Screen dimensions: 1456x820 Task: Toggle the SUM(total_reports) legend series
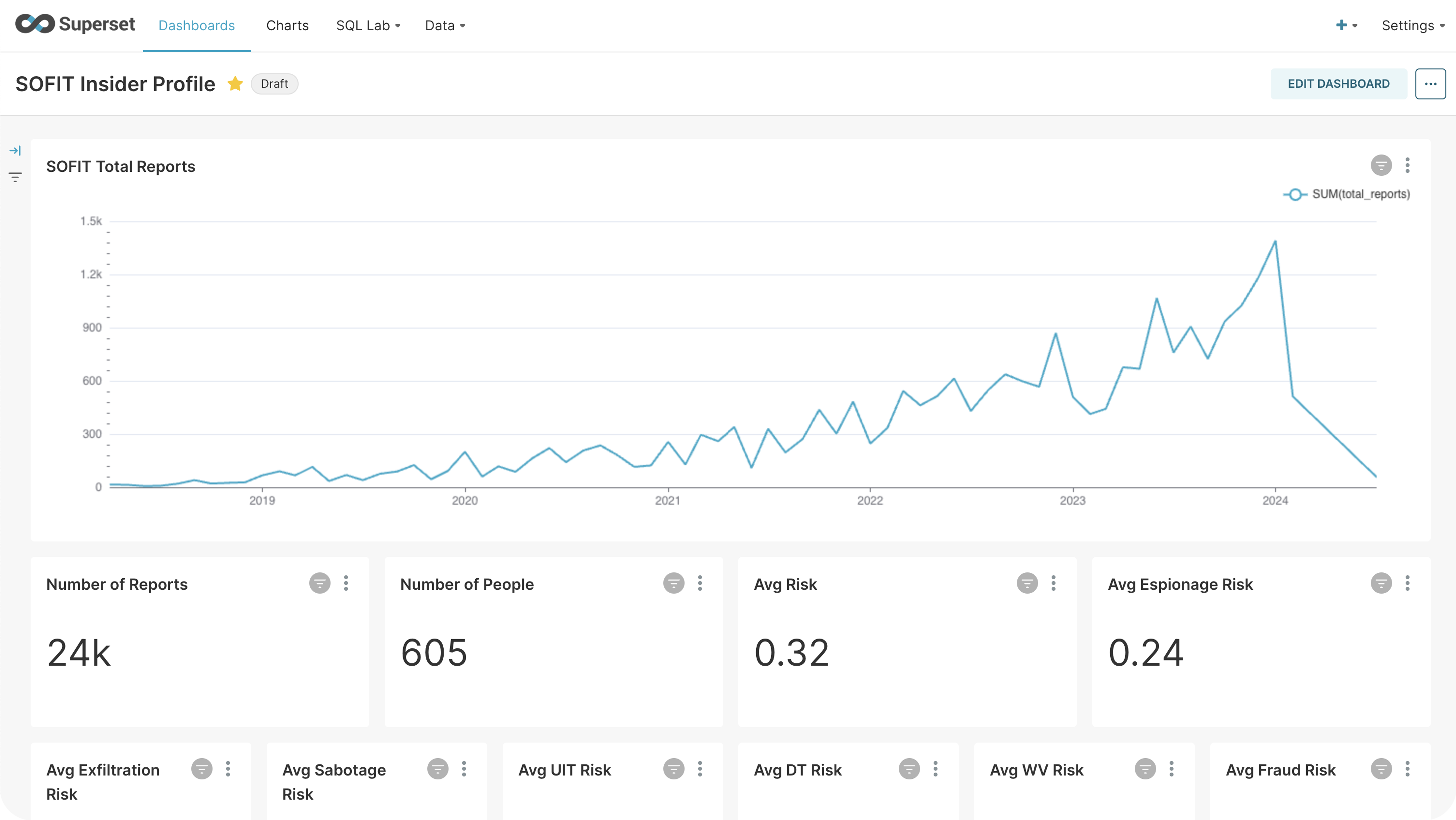pos(1347,194)
